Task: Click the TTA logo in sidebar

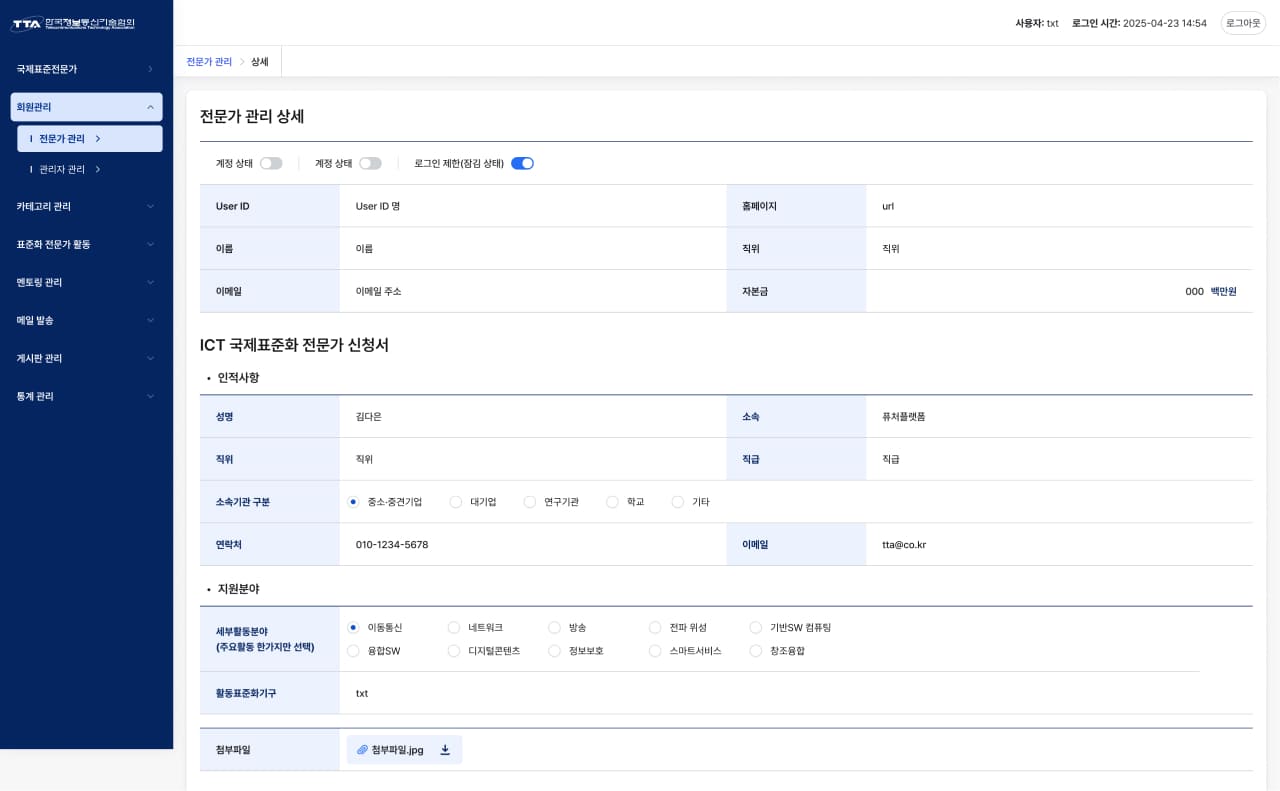Action: (72, 23)
